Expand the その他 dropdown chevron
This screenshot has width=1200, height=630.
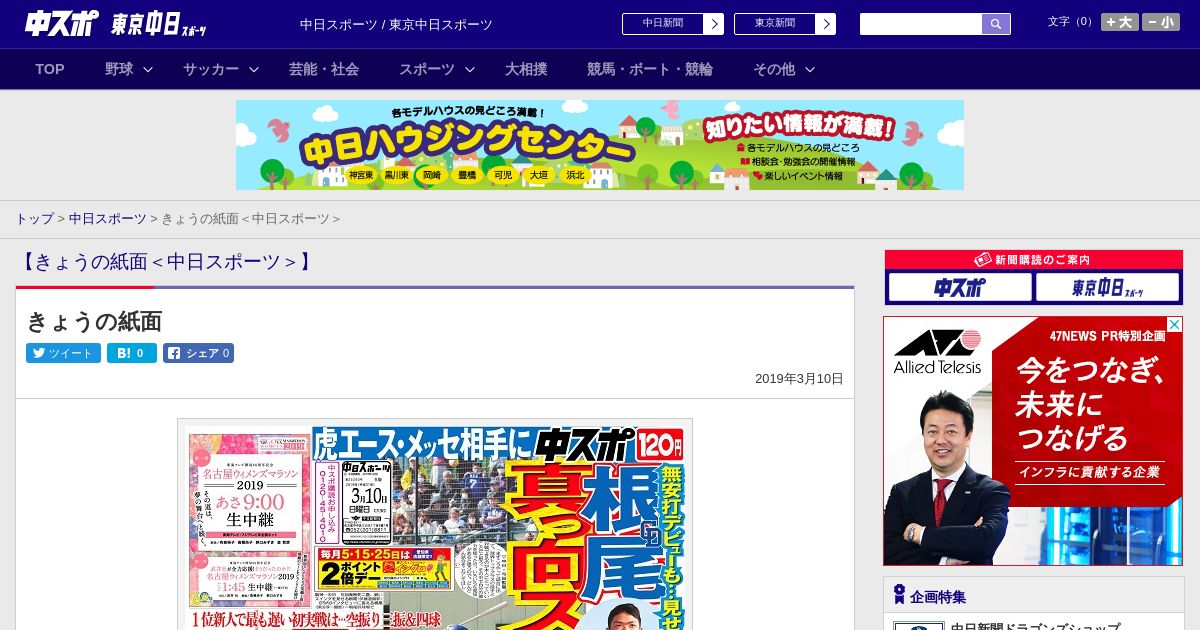tap(810, 69)
